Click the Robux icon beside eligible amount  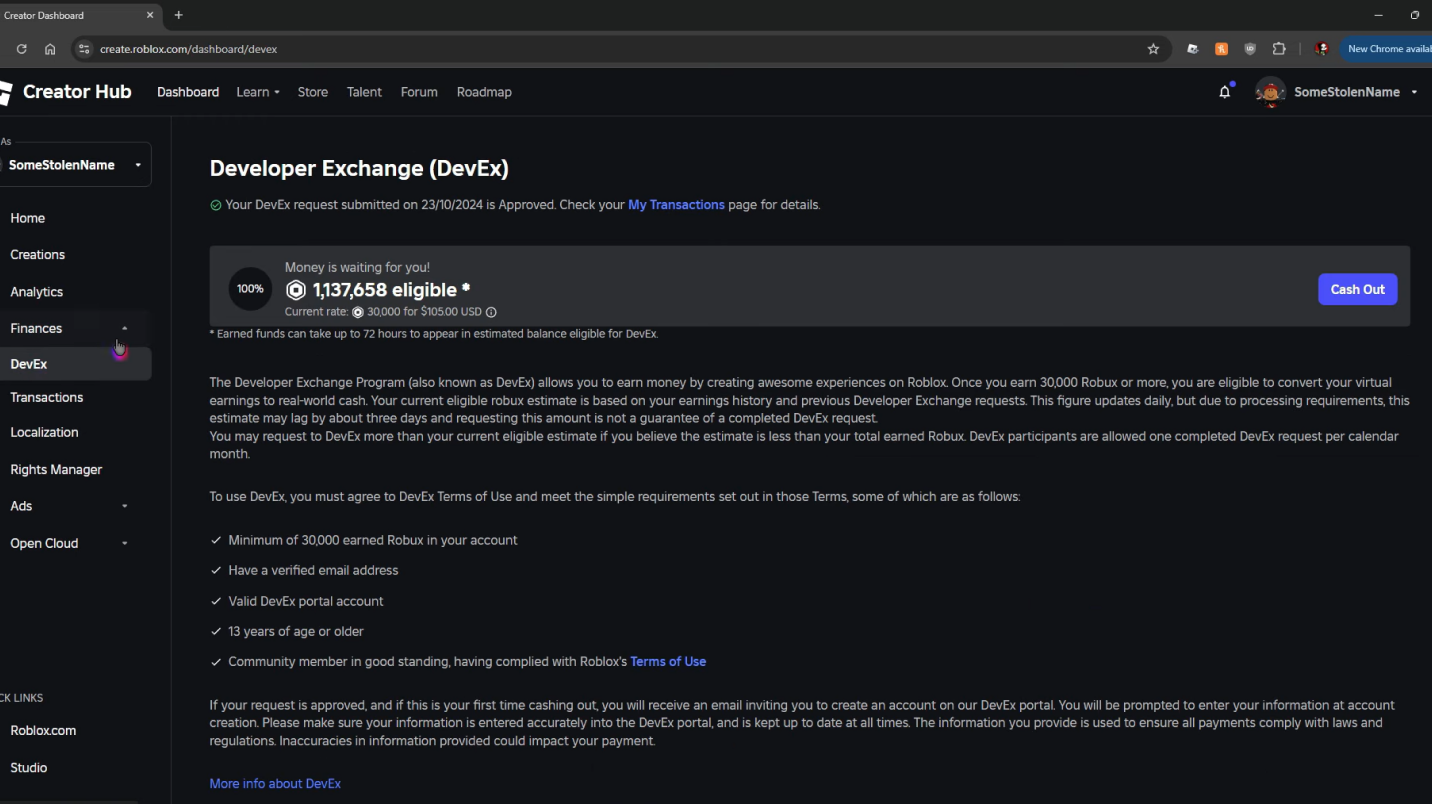296,290
